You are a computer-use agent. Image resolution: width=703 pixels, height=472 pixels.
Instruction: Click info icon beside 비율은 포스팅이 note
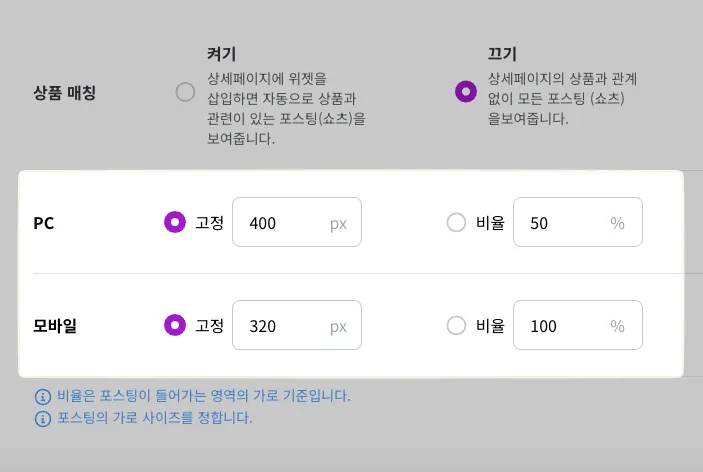coord(42,397)
